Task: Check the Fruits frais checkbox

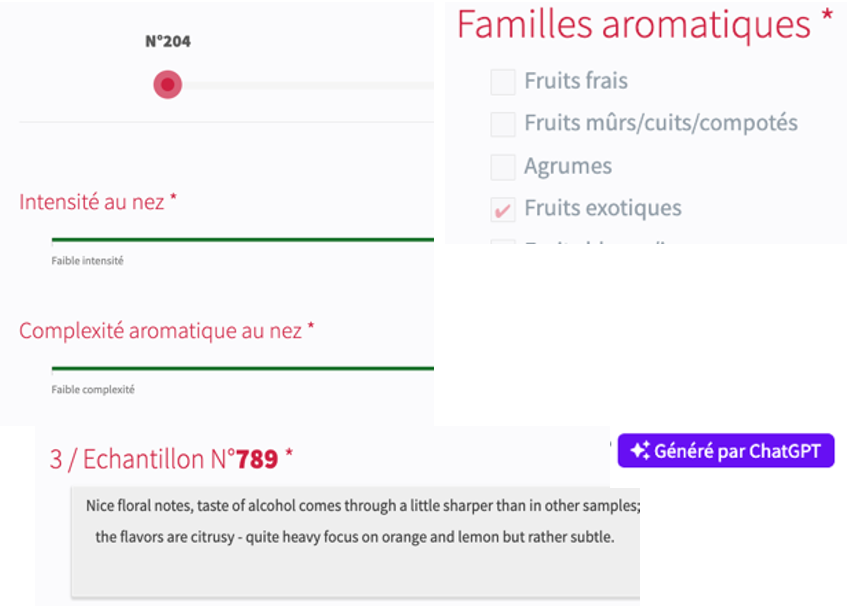Action: coord(503,82)
